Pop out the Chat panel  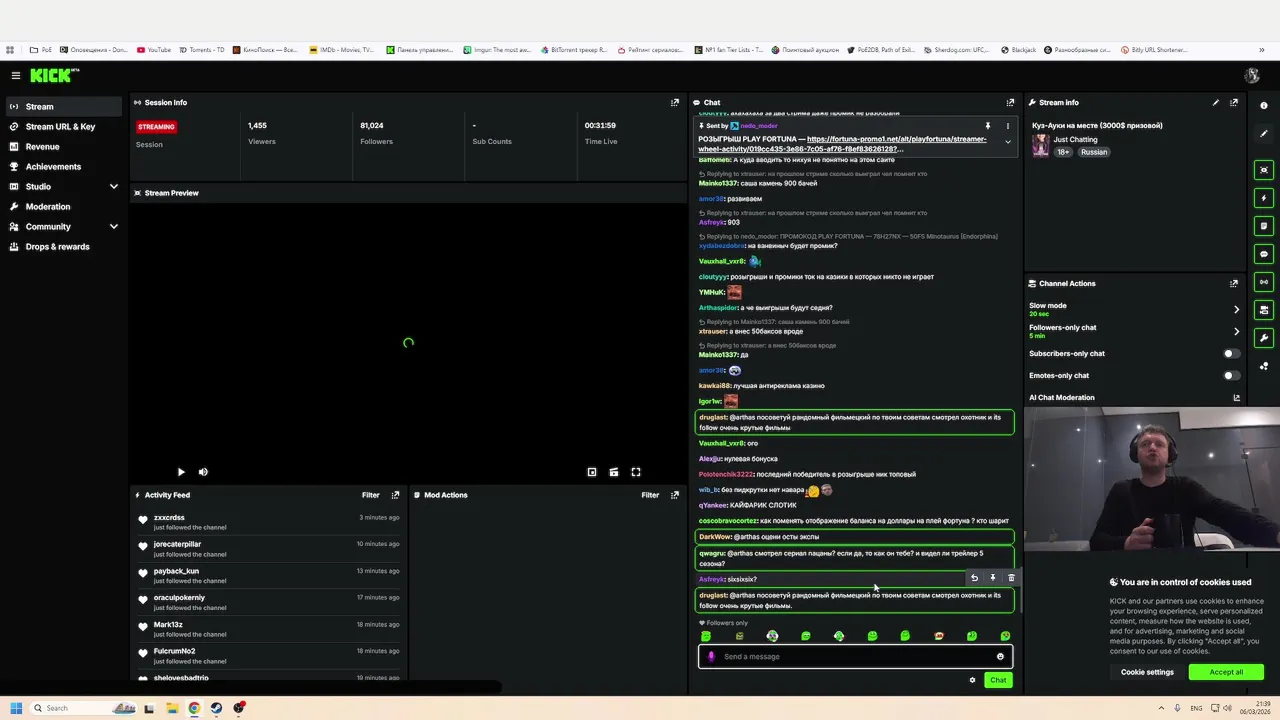pos(1010,102)
